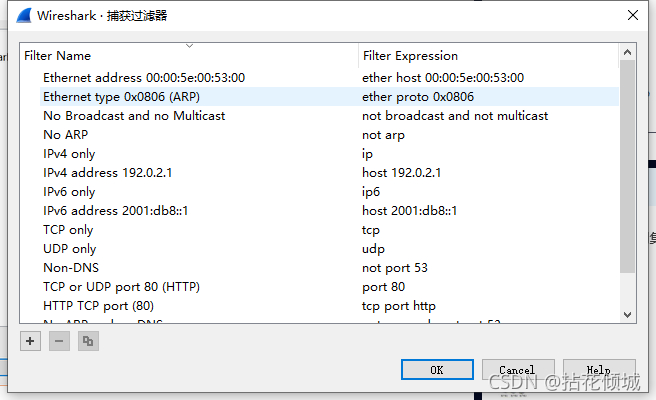Image resolution: width=656 pixels, height=400 pixels.
Task: Click the ip expression cell
Action: click(367, 154)
